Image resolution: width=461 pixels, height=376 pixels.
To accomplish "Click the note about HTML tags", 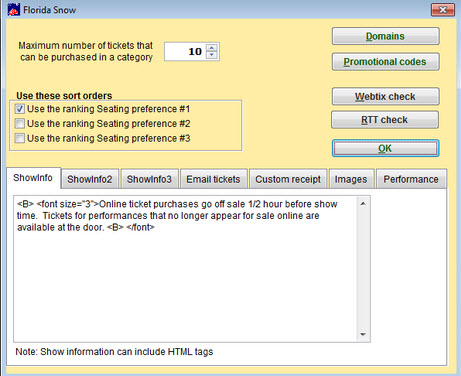I will [x=114, y=352].
